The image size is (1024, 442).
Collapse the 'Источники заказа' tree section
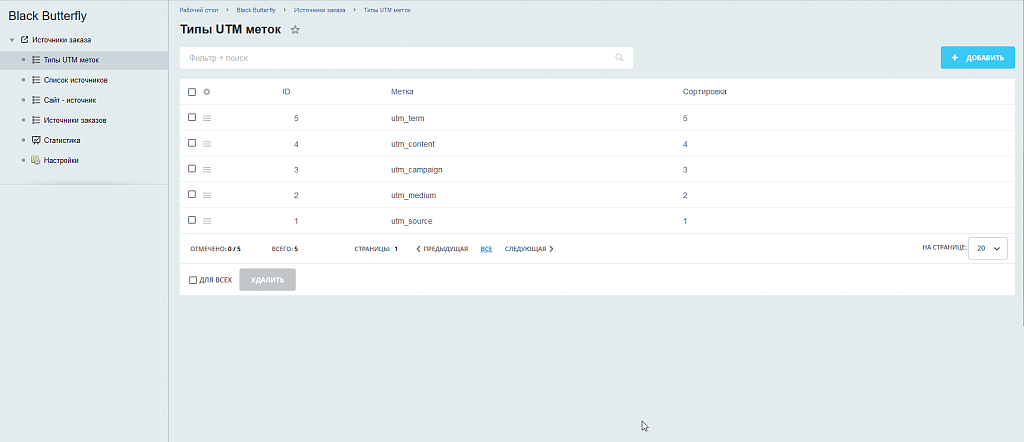tap(11, 40)
